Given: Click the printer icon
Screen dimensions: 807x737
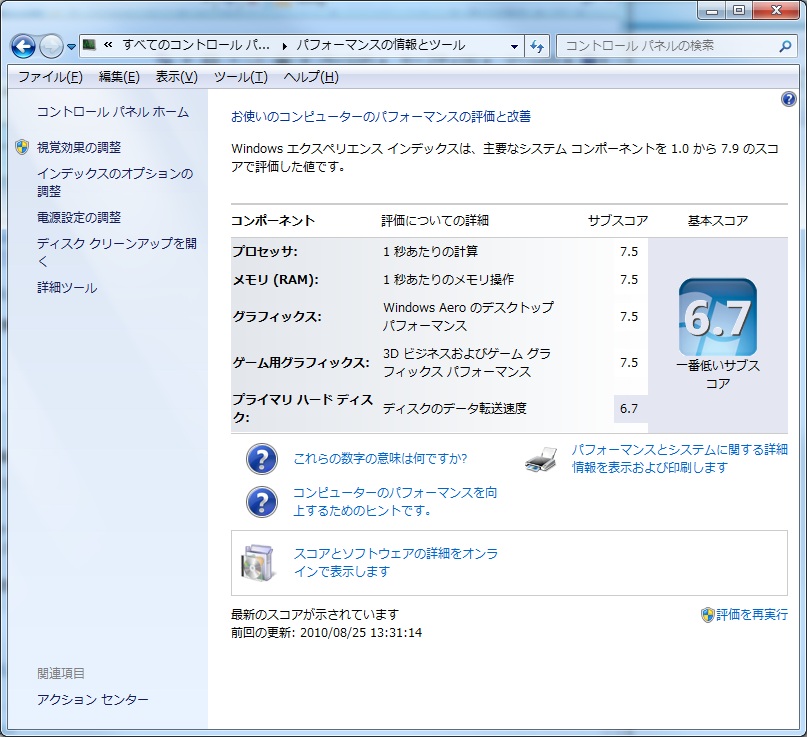Looking at the screenshot, I should (x=541, y=459).
